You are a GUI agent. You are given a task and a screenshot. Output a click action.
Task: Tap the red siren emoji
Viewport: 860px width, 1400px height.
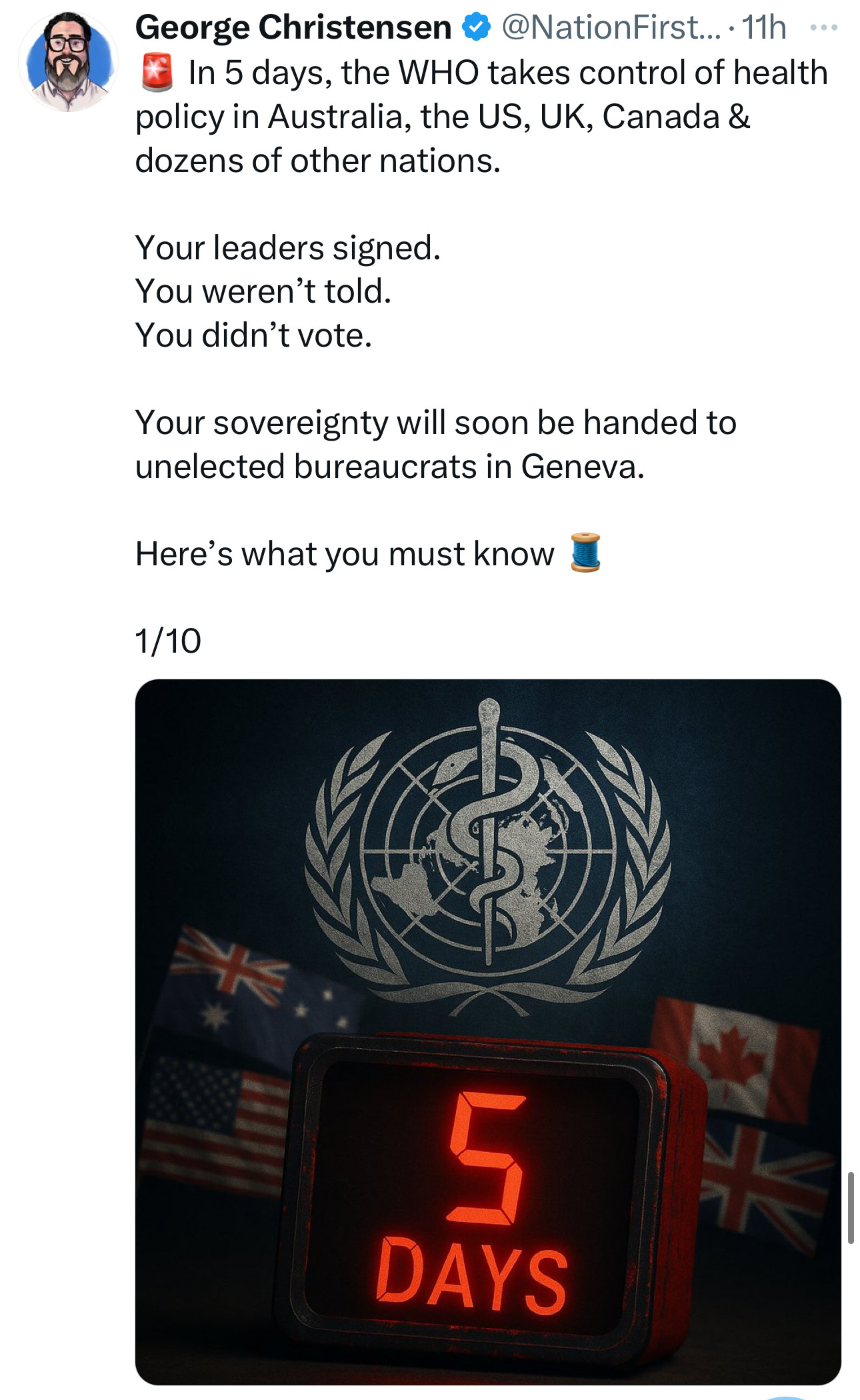(x=157, y=73)
